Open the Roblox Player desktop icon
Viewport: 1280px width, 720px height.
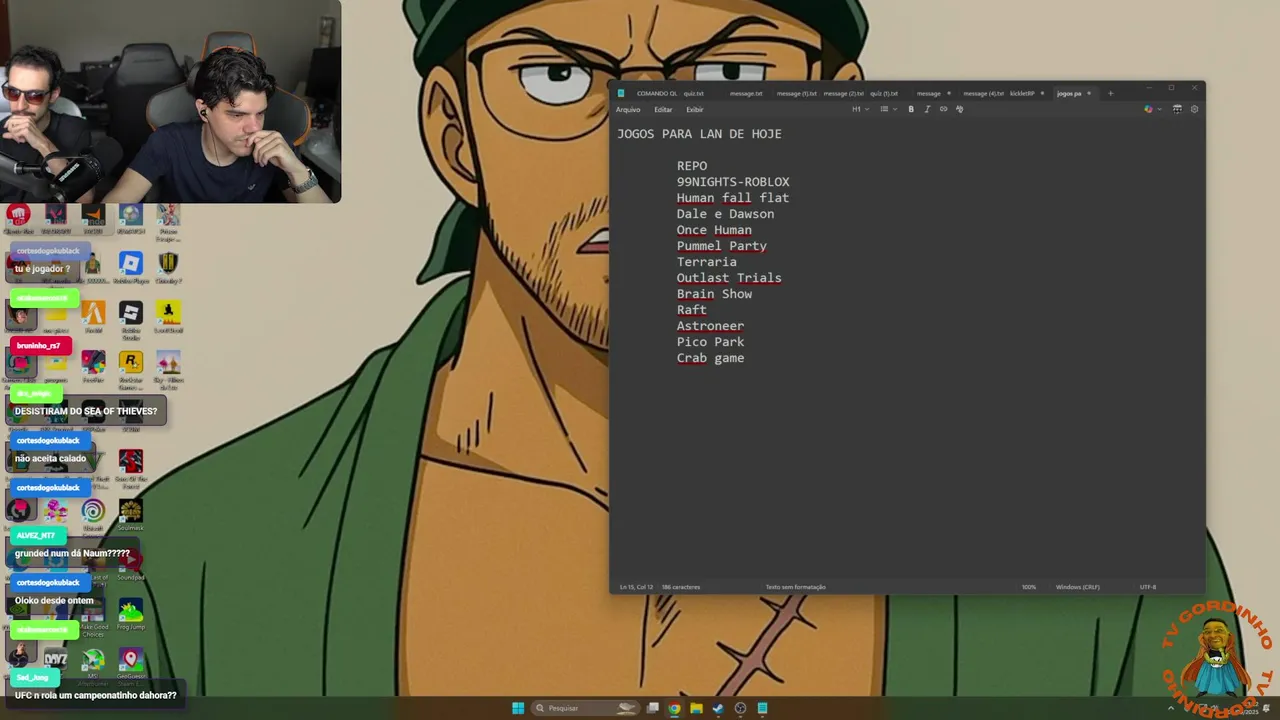coord(131,267)
